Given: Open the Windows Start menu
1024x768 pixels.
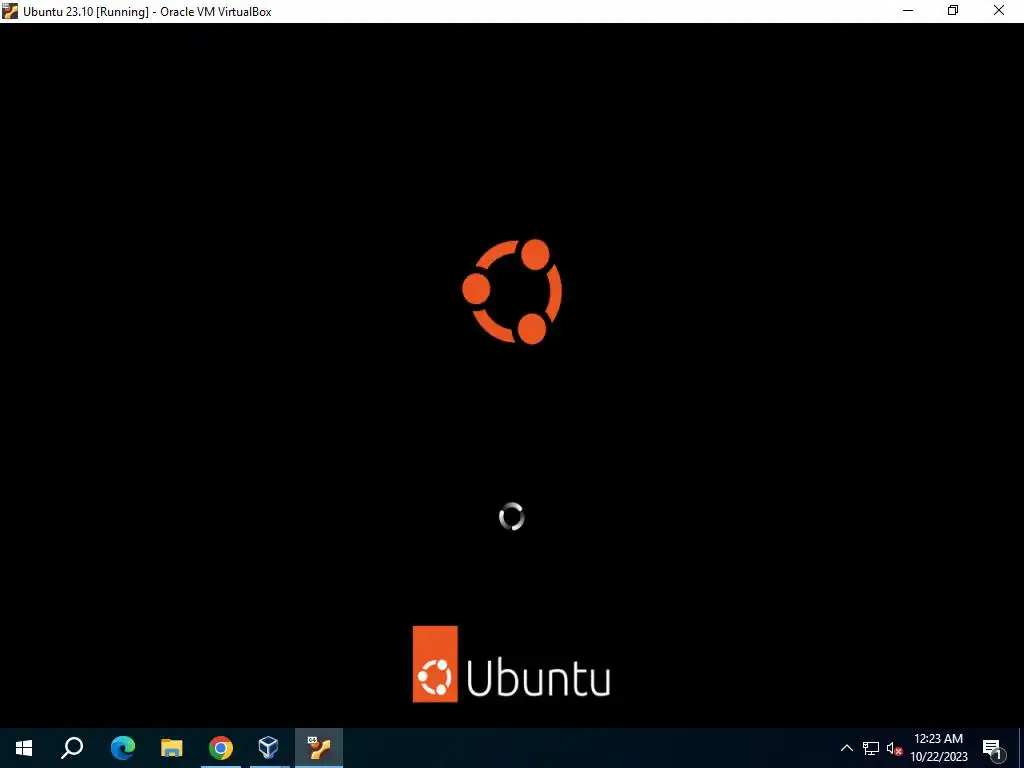Looking at the screenshot, I should coord(24,748).
